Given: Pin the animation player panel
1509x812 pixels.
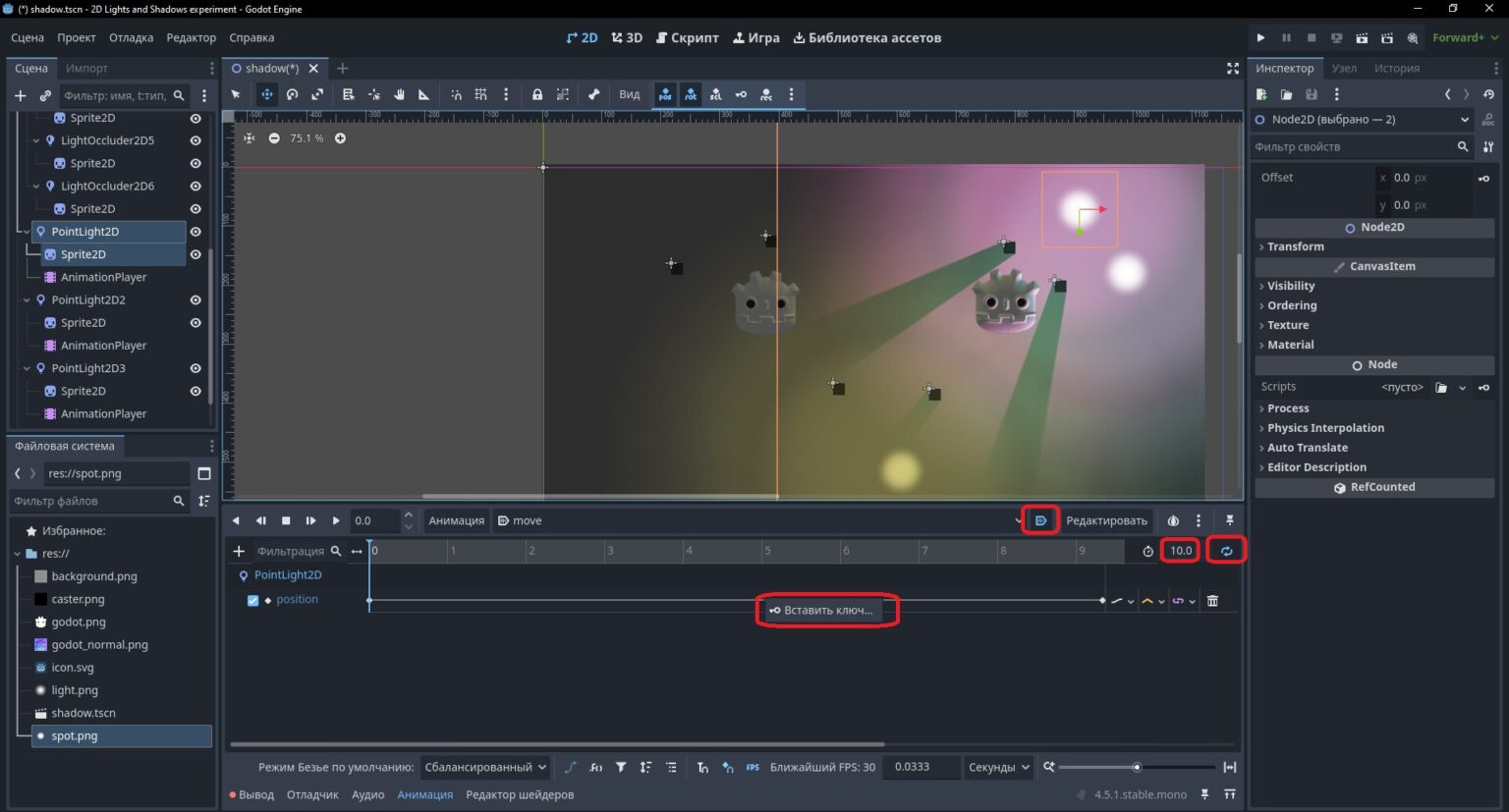Looking at the screenshot, I should 1229,520.
